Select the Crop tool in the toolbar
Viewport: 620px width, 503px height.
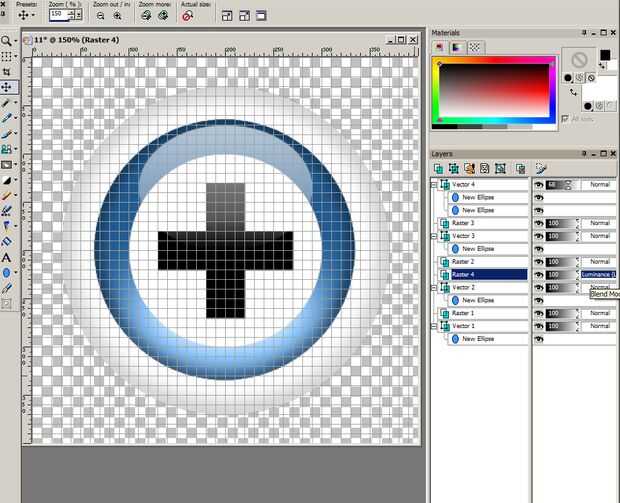[6, 72]
